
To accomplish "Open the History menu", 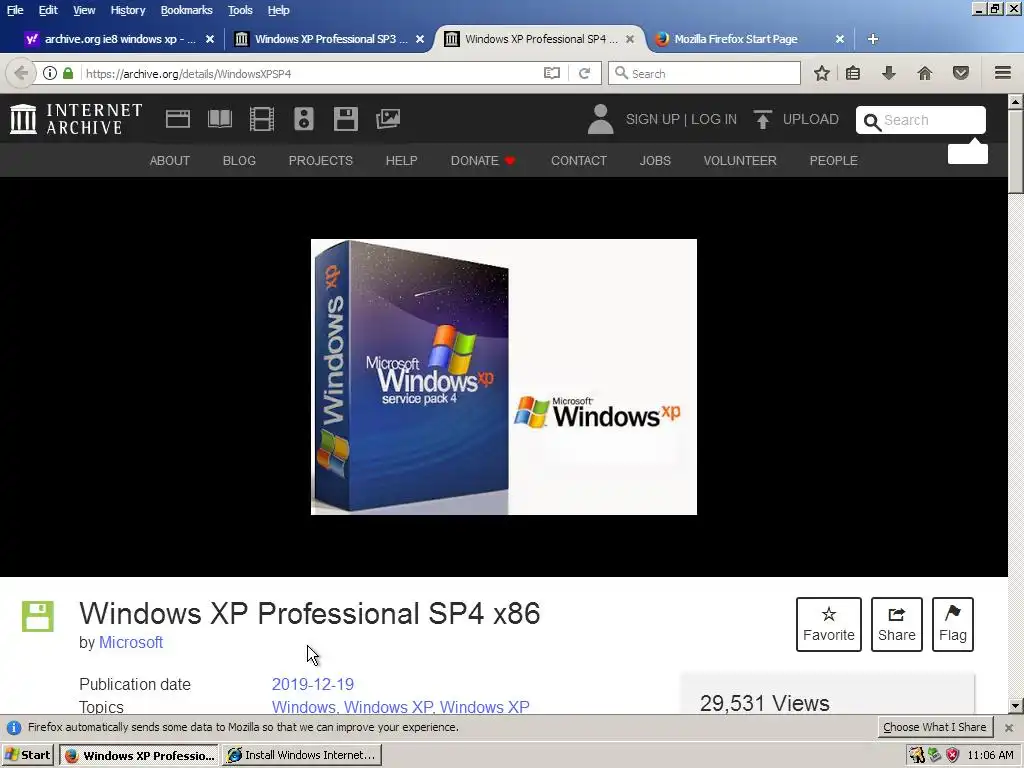I will 127,10.
